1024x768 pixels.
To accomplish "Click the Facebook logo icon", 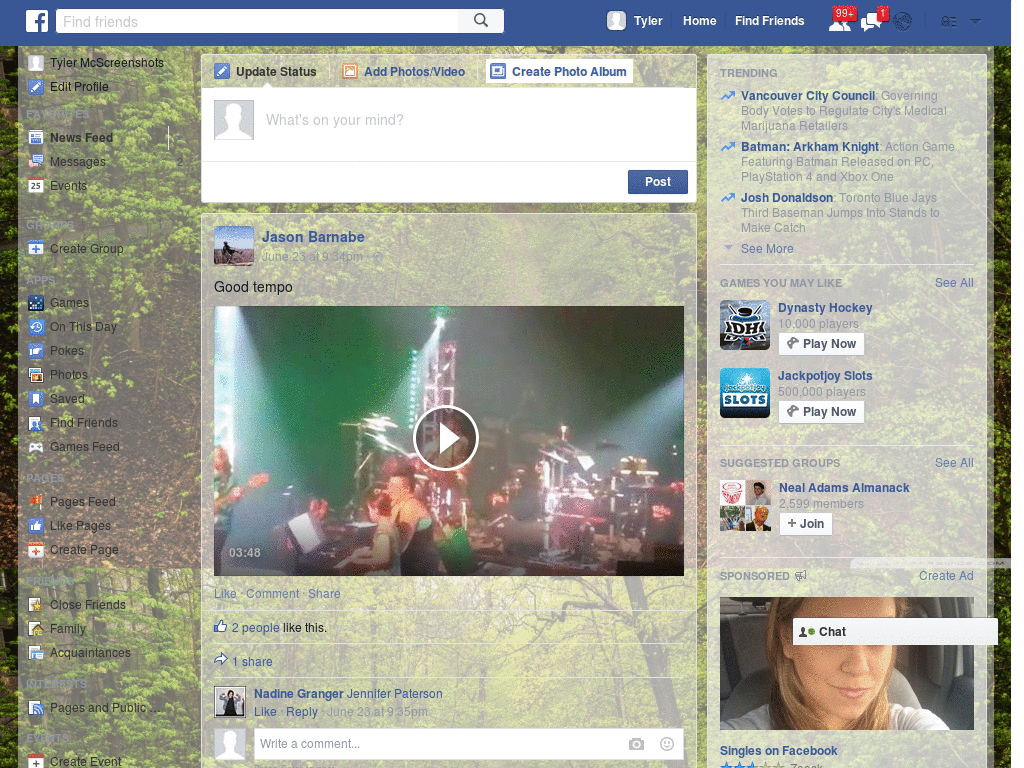I will (37, 20).
